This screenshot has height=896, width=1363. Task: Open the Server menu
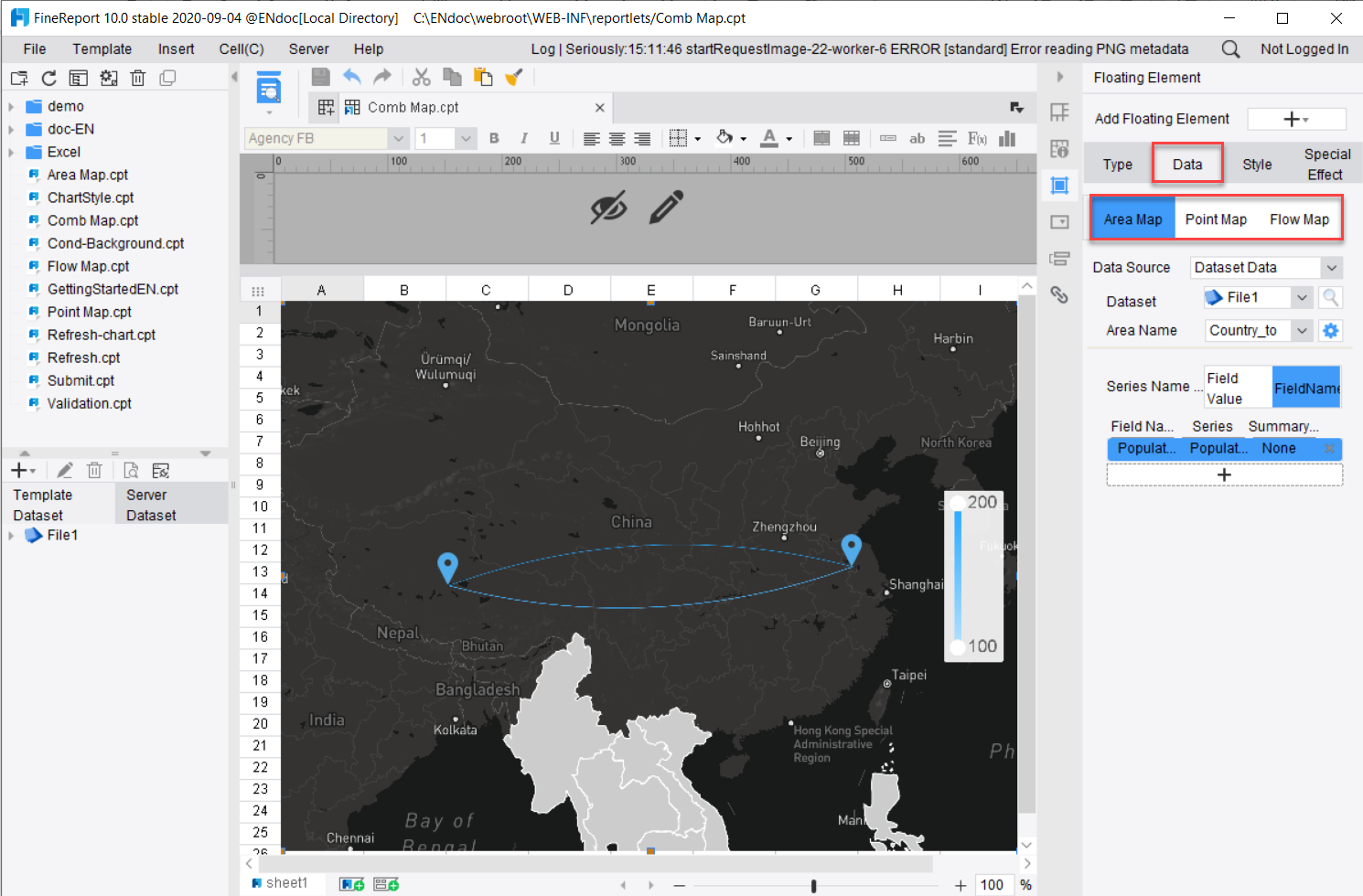coord(308,48)
